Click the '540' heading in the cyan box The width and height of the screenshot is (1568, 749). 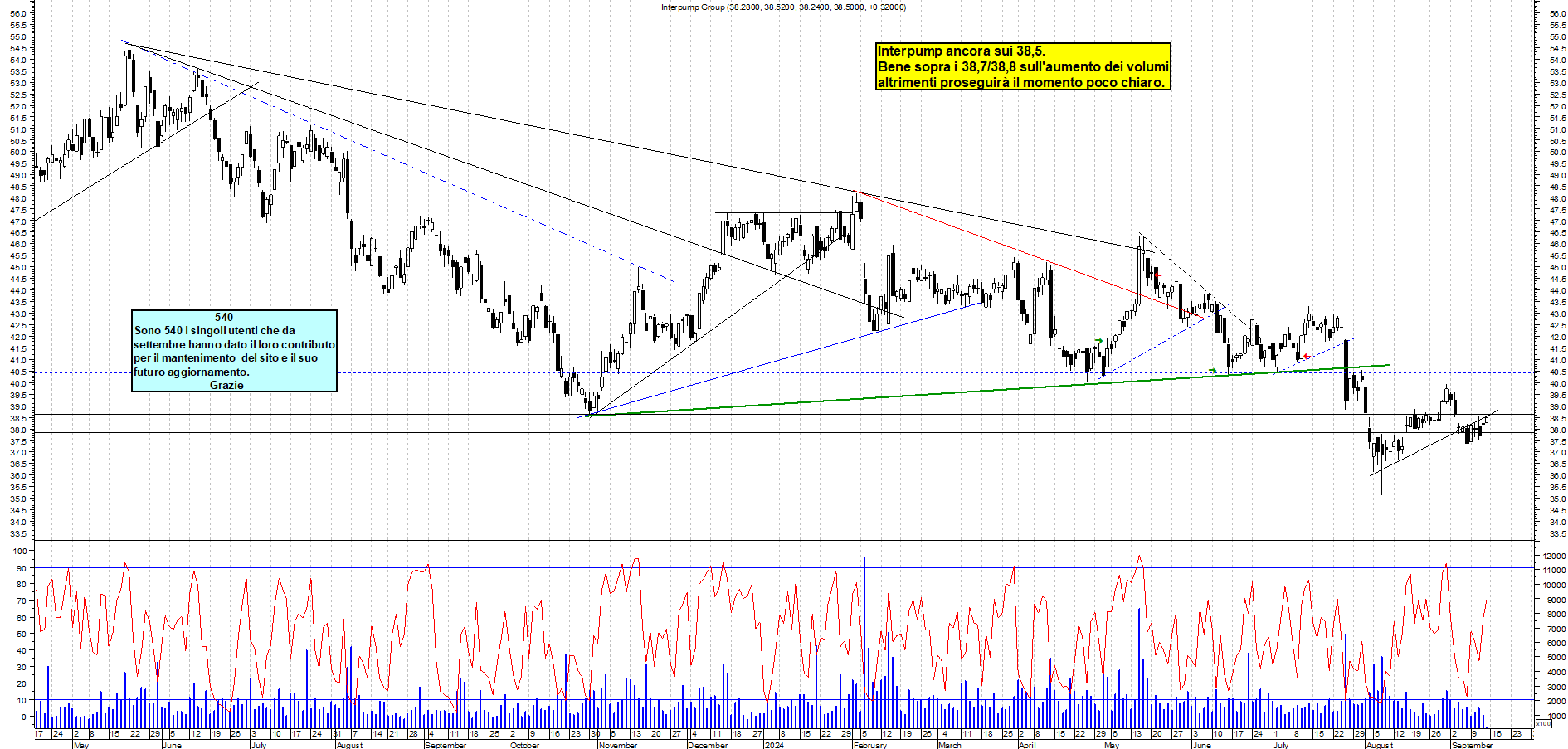pos(224,317)
